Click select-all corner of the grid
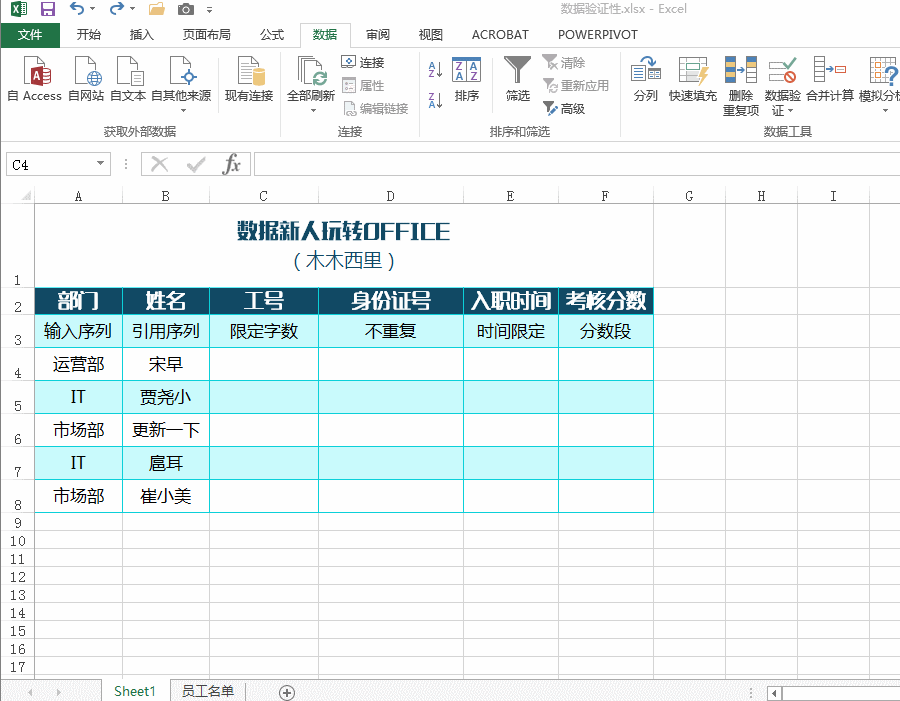The height and width of the screenshot is (701, 900). [26, 196]
